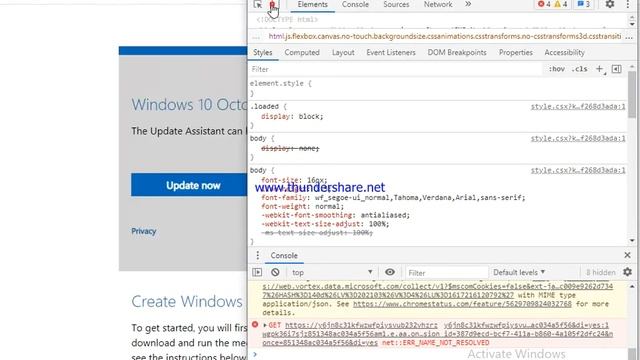Expand the GET error message triangle
The height and width of the screenshot is (360, 640).
[x=265, y=325]
